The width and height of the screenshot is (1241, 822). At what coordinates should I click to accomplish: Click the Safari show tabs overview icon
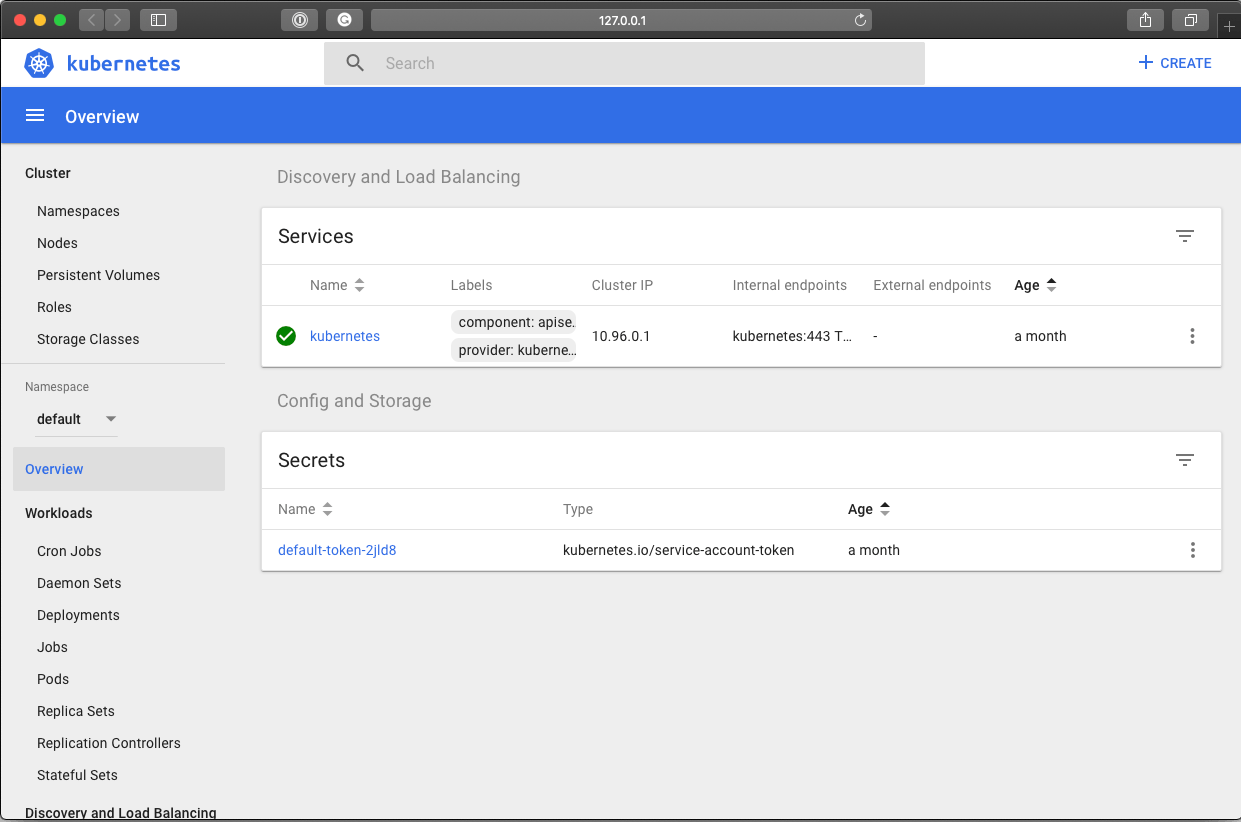(1191, 19)
